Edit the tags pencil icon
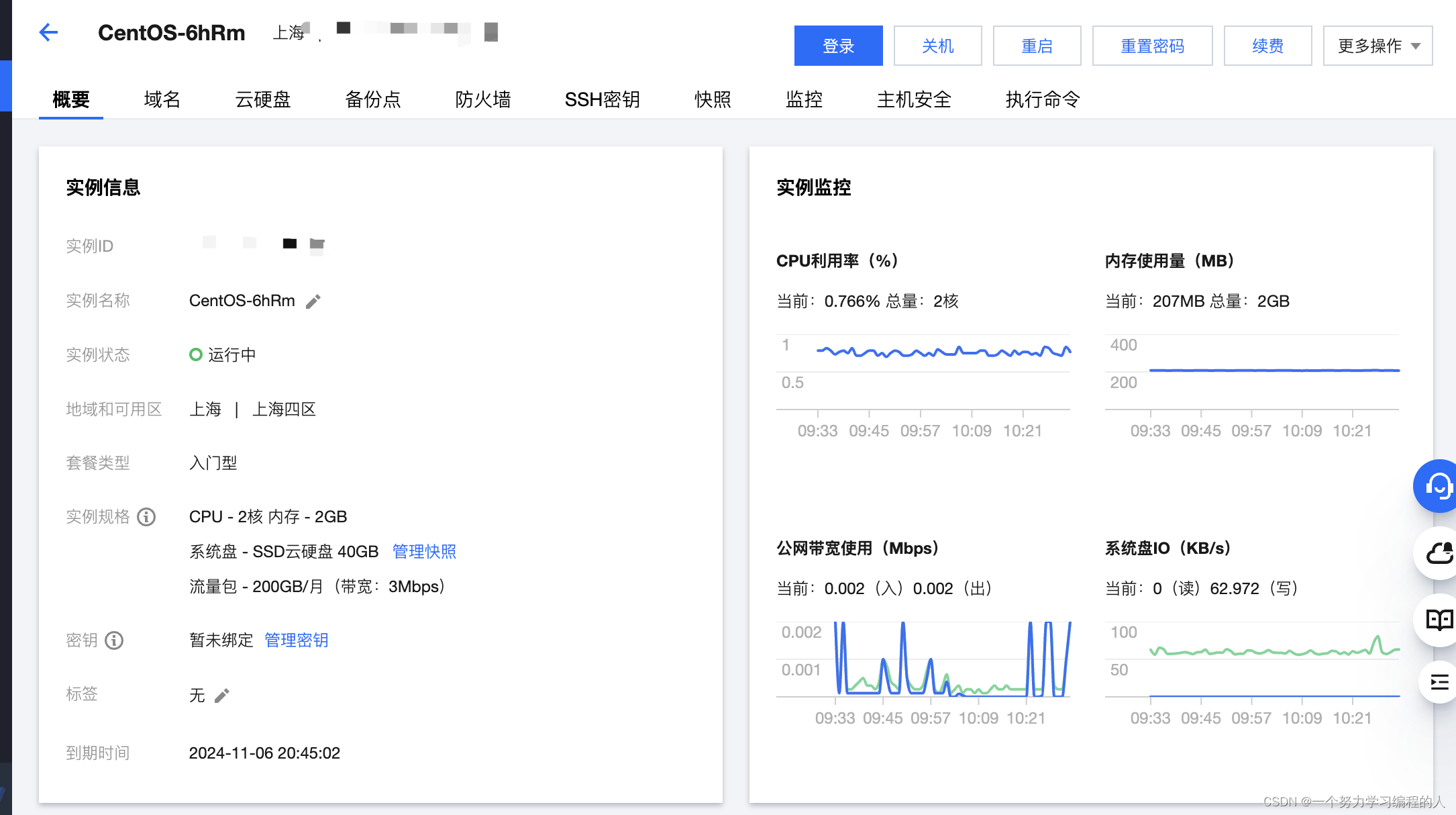This screenshot has width=1456, height=815. click(x=222, y=696)
